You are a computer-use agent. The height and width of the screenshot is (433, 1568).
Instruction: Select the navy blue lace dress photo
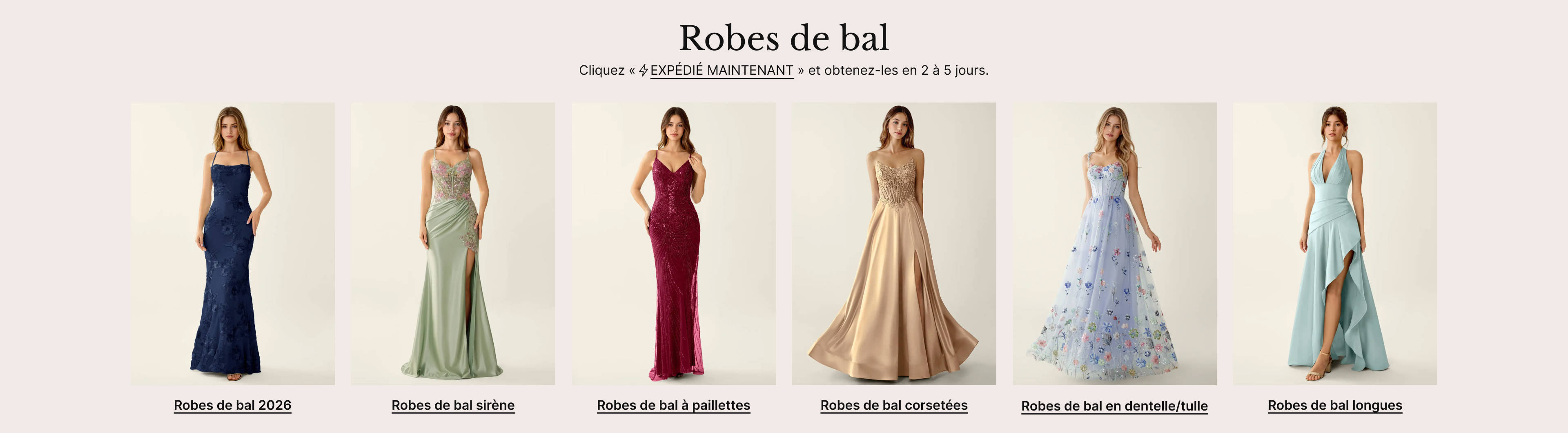point(232,243)
